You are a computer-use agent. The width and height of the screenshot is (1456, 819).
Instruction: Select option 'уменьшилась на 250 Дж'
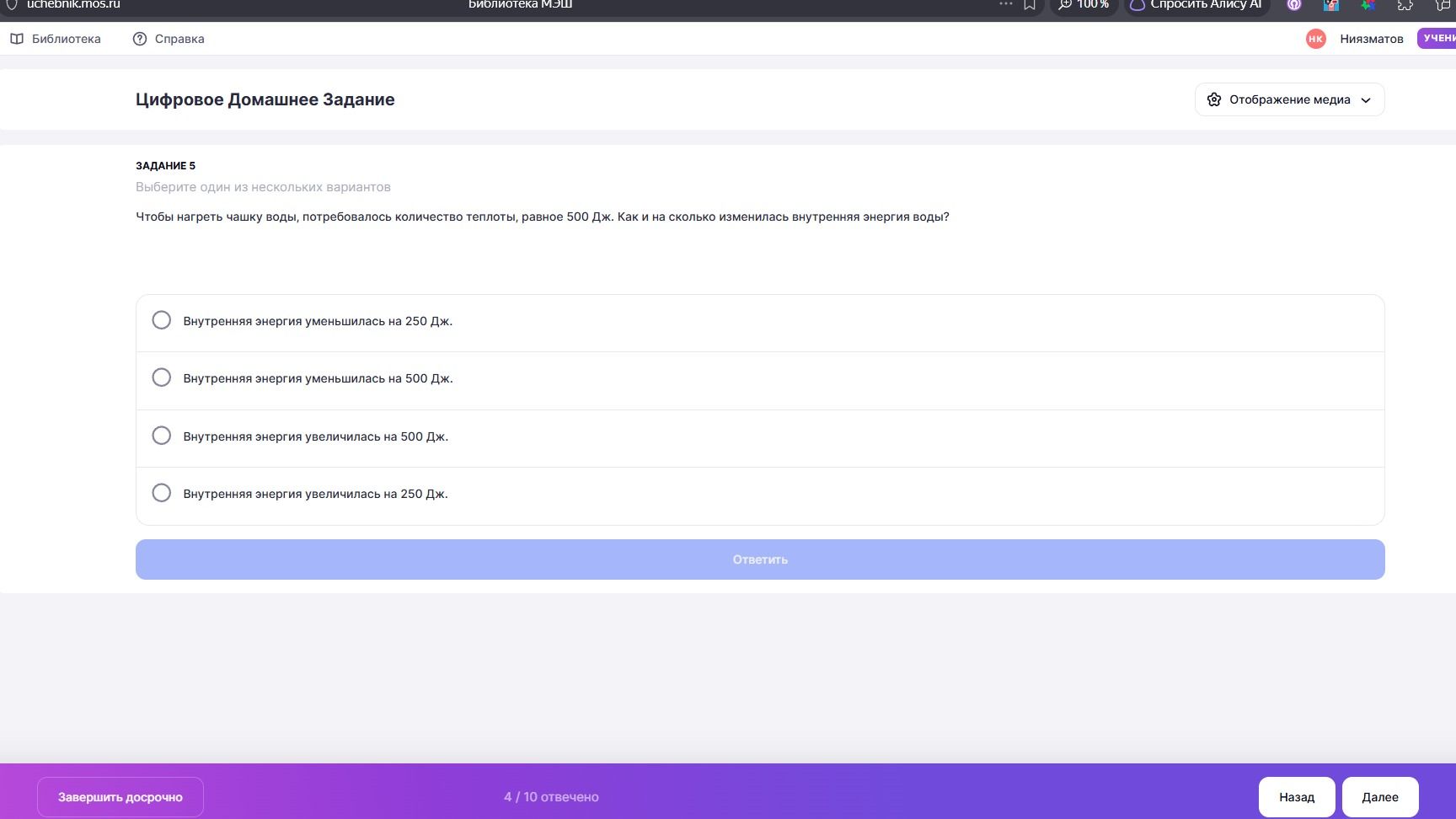[x=759, y=321]
